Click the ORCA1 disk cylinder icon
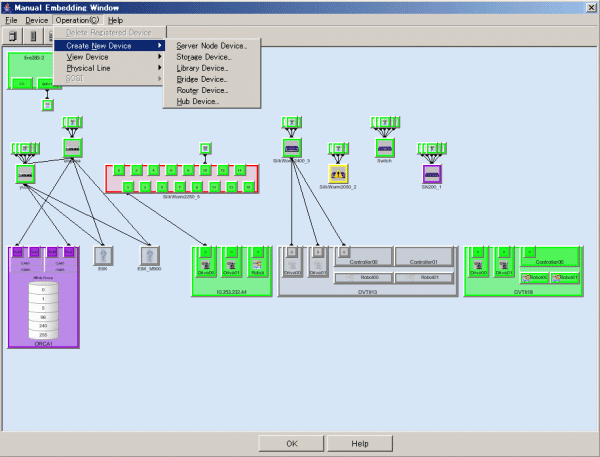Image resolution: width=600 pixels, height=457 pixels. pyautogui.click(x=43, y=310)
